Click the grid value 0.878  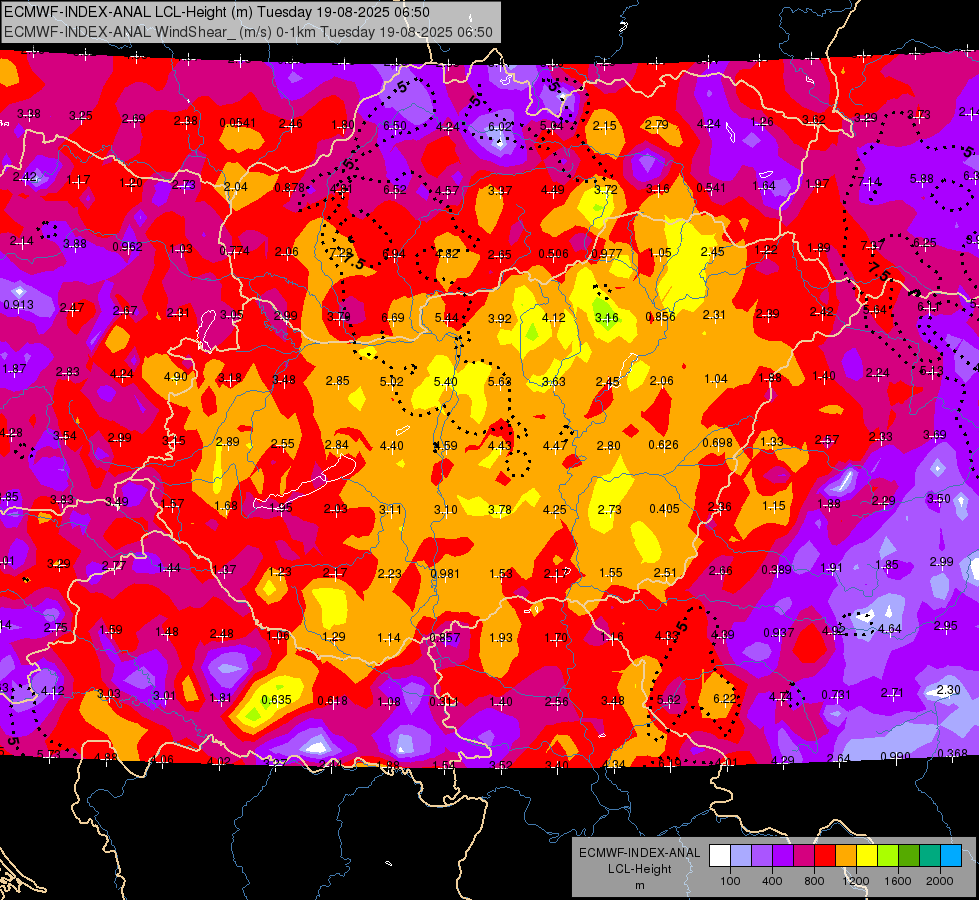pos(290,187)
